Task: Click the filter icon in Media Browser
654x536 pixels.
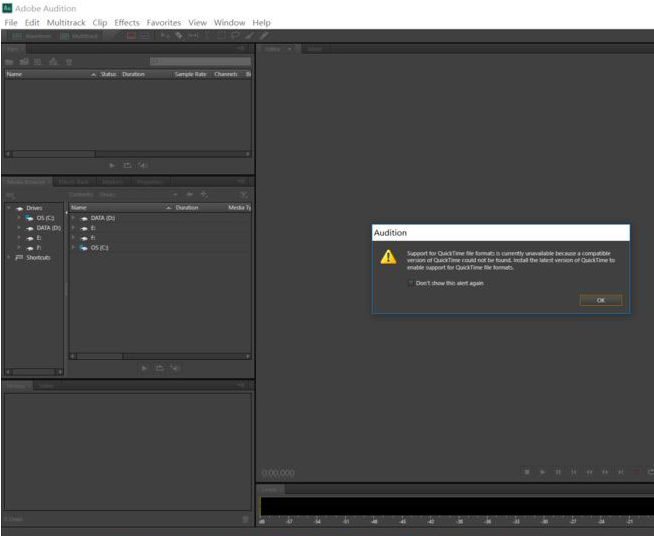Action: click(244, 194)
